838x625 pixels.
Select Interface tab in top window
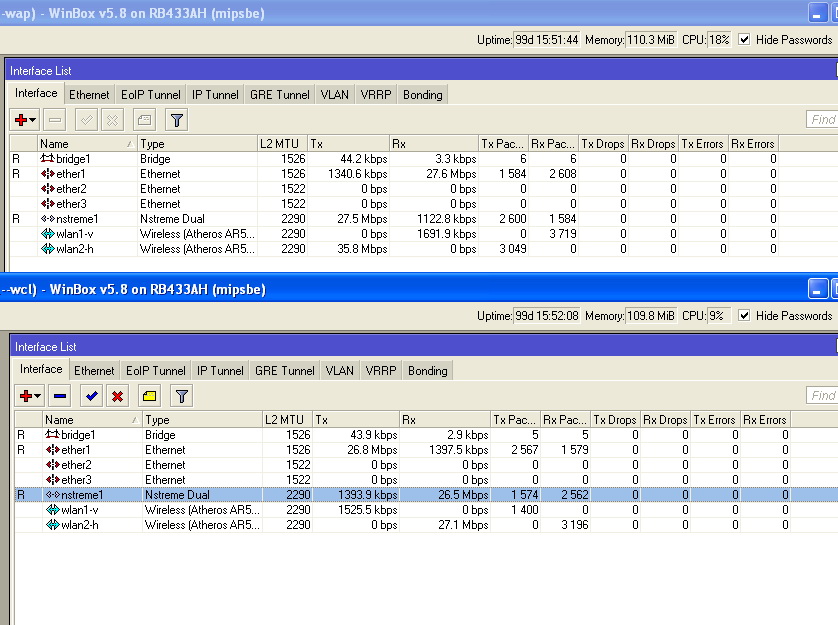coord(36,93)
